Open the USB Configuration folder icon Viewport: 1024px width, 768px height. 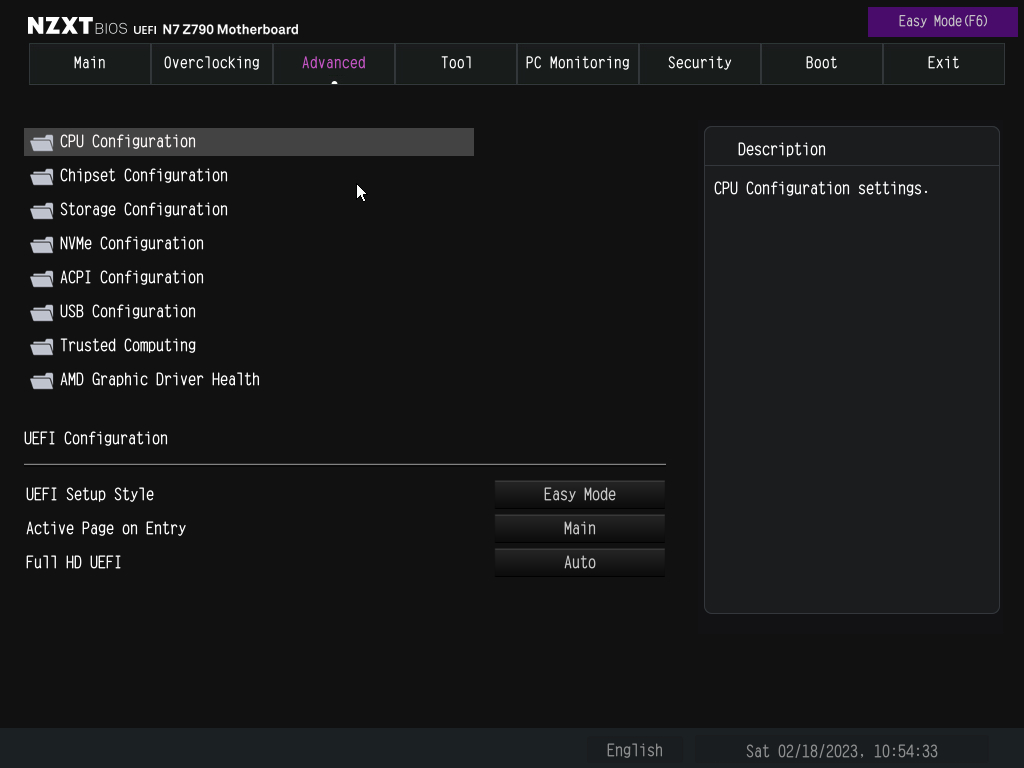tap(41, 311)
